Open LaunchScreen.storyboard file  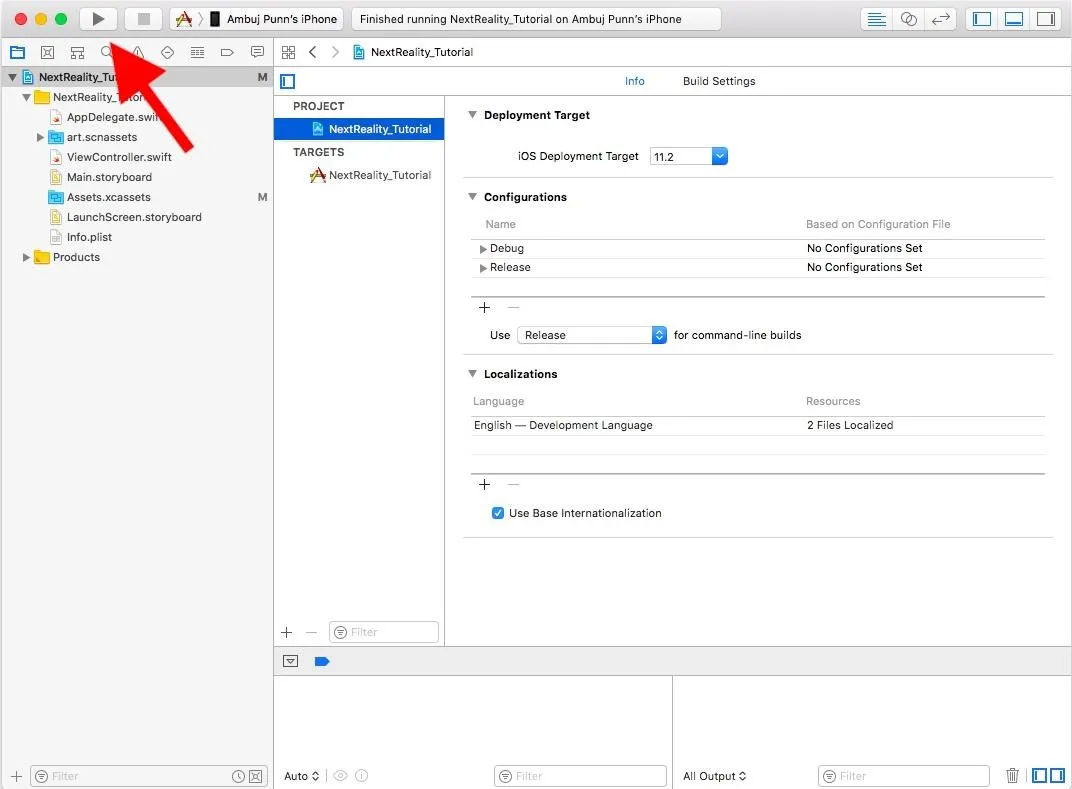(134, 217)
